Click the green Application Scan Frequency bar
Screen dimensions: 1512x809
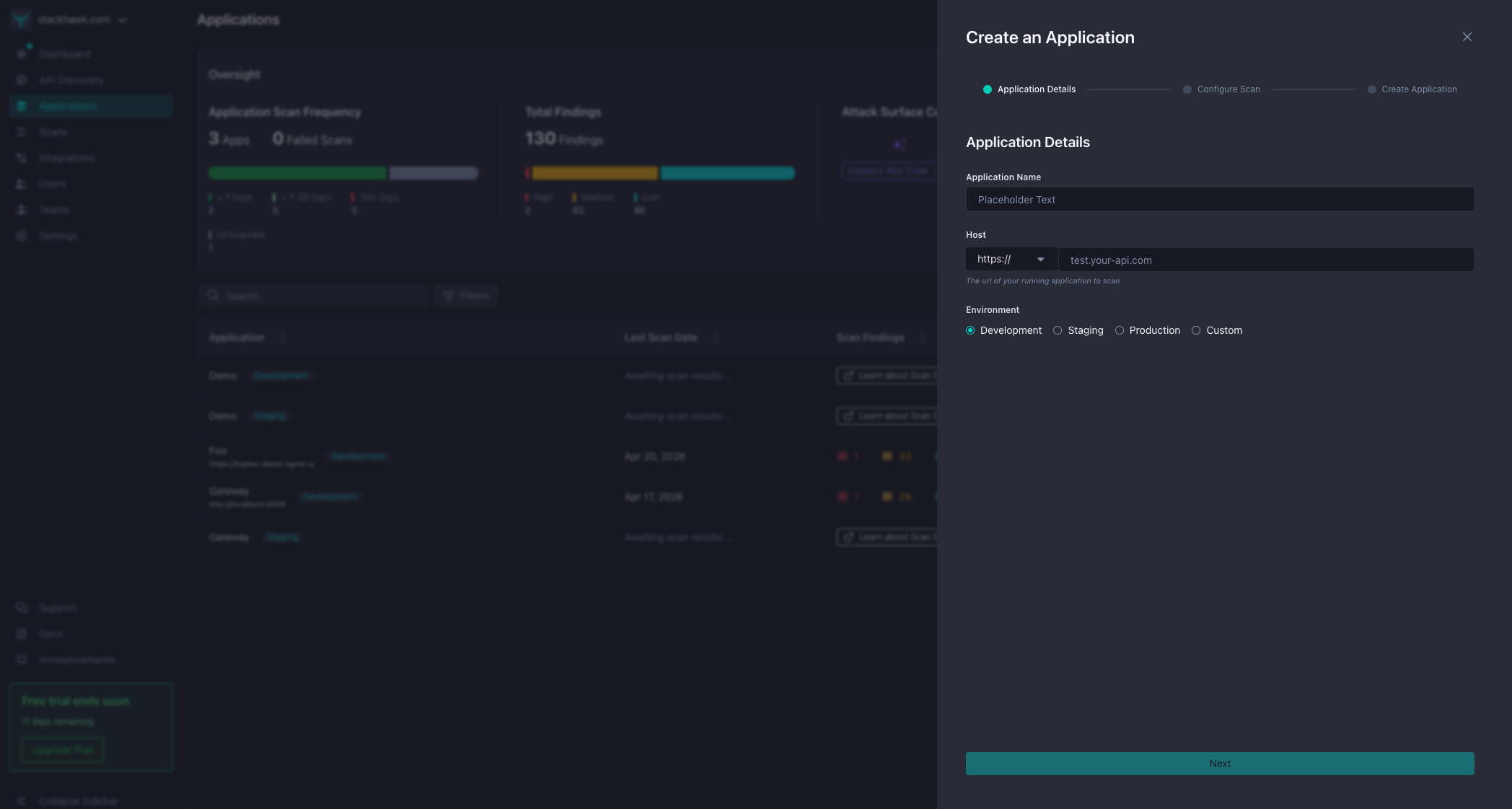tap(296, 173)
